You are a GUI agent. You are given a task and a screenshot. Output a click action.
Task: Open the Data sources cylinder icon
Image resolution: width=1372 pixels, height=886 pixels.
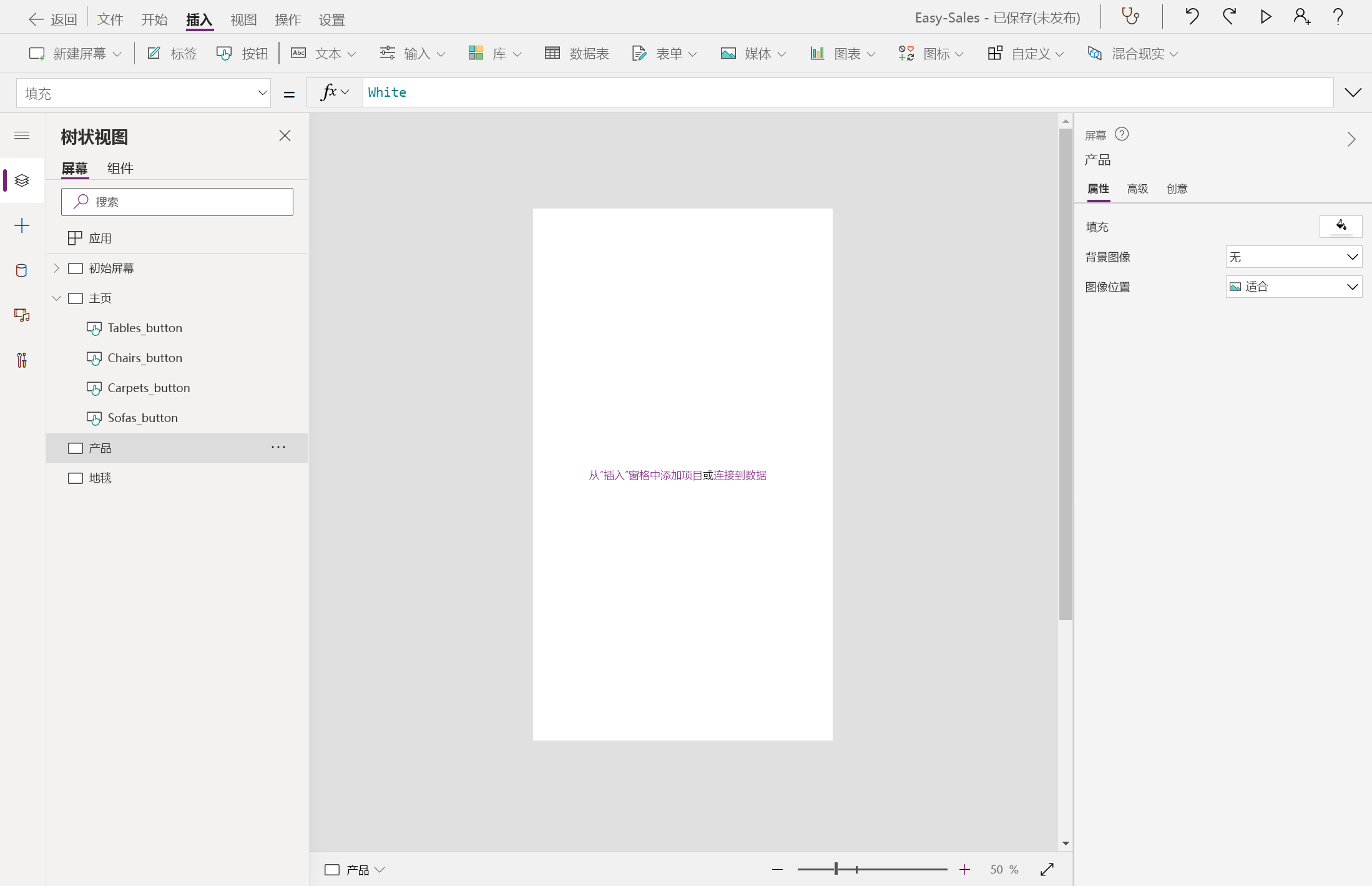pos(22,270)
